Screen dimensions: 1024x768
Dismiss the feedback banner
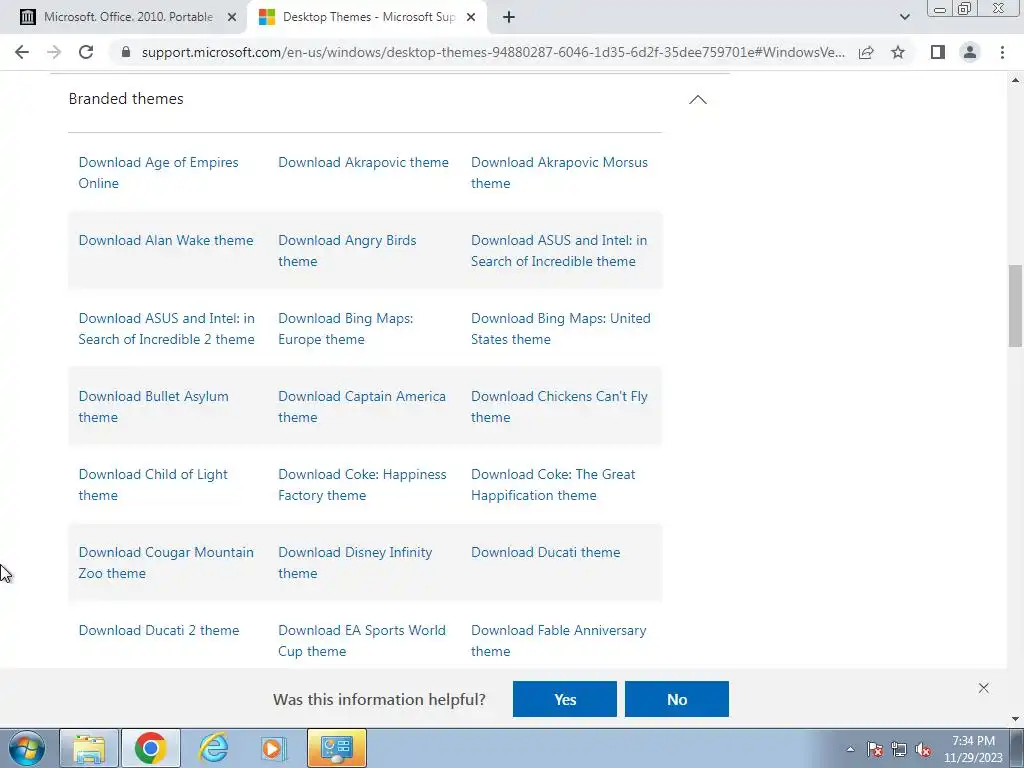coord(984,688)
